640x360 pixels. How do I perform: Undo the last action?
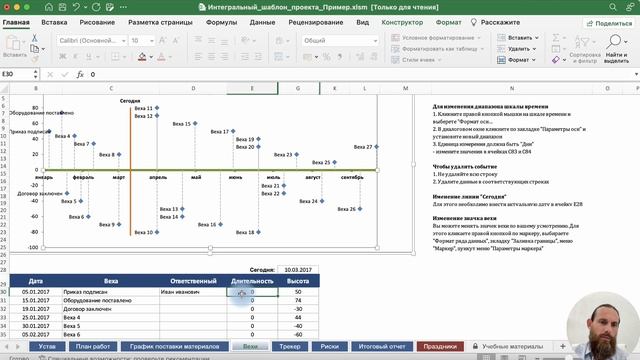coord(76,7)
